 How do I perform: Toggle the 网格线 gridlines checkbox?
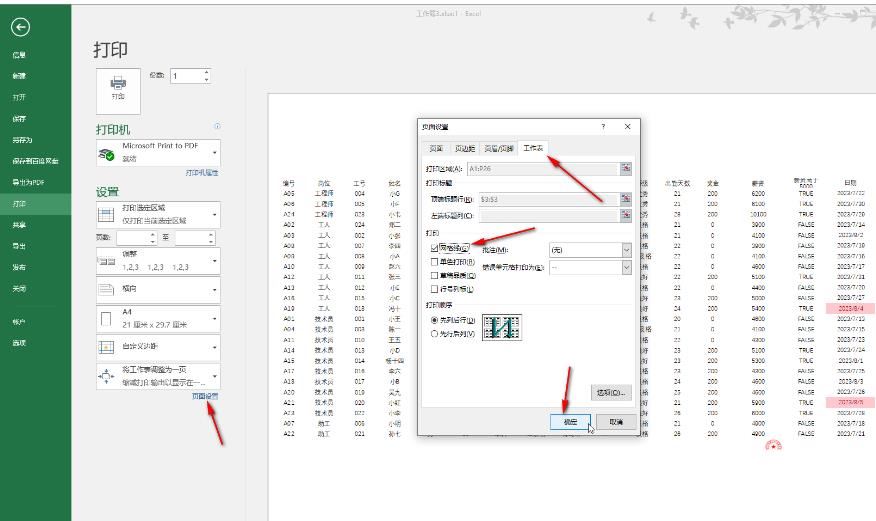point(434,248)
